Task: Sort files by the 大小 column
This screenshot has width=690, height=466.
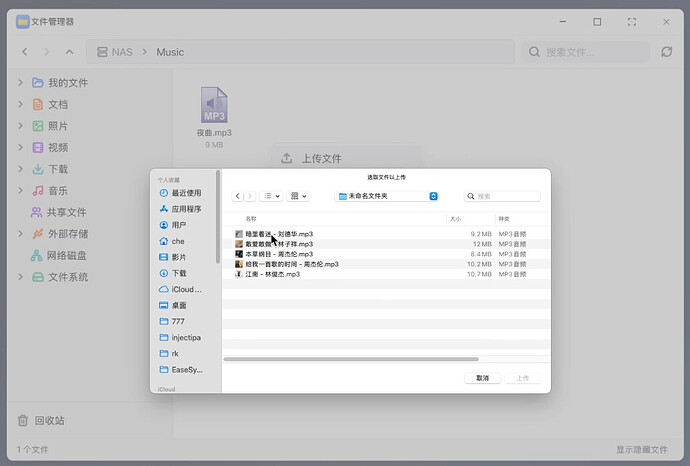Action: pos(455,218)
